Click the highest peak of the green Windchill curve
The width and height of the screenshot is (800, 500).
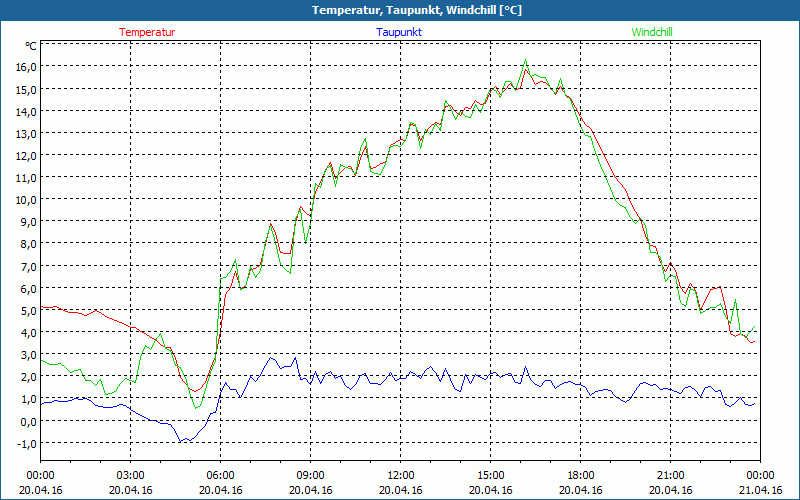click(x=525, y=61)
